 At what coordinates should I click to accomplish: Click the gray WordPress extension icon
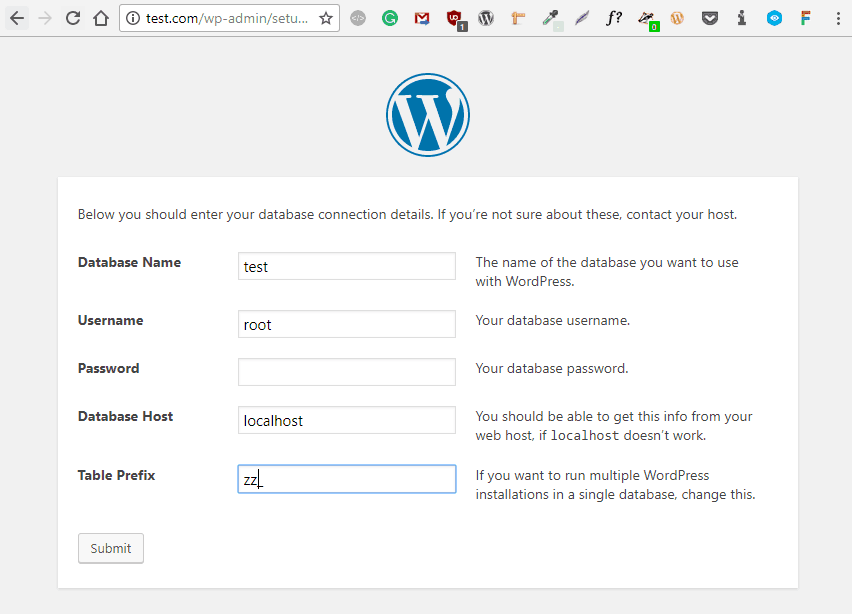pos(486,18)
